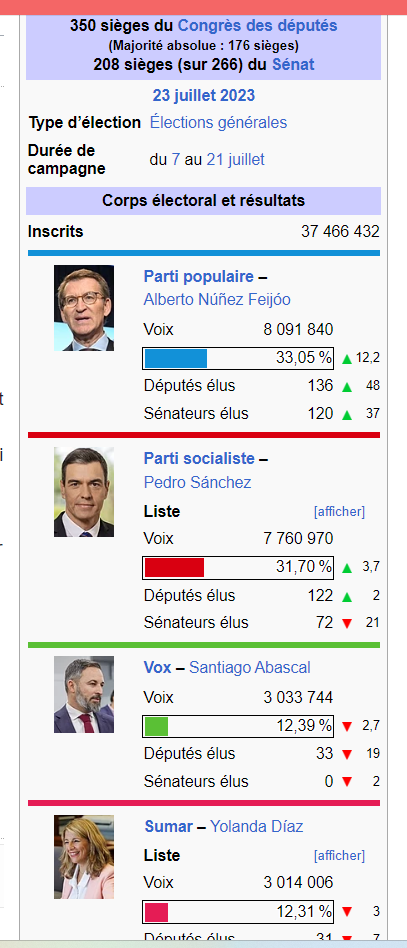
Task: Open the Parti socialiste link
Action: point(199,459)
